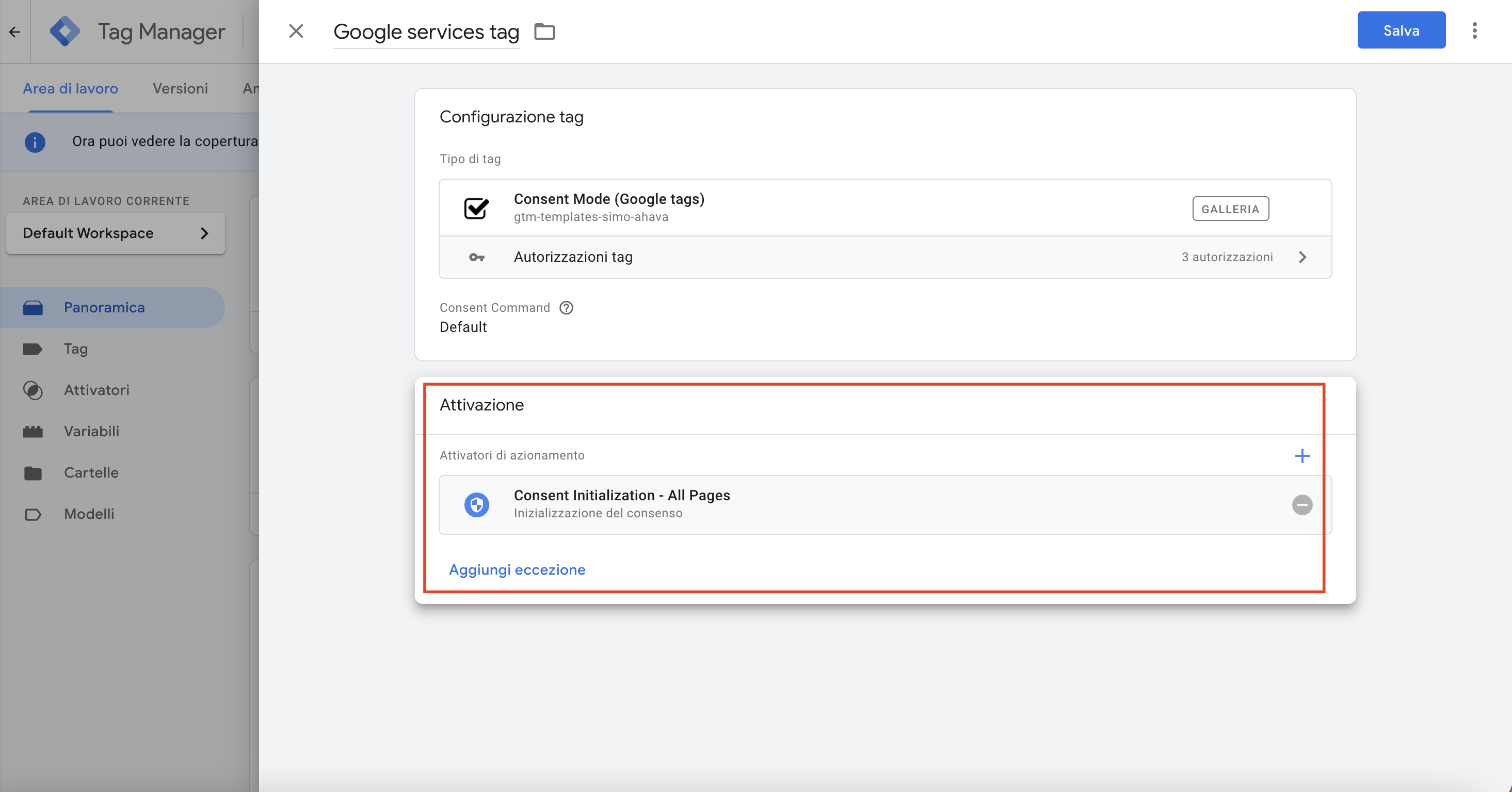
Task: Click the Tag Manager diamond logo
Action: [65, 31]
